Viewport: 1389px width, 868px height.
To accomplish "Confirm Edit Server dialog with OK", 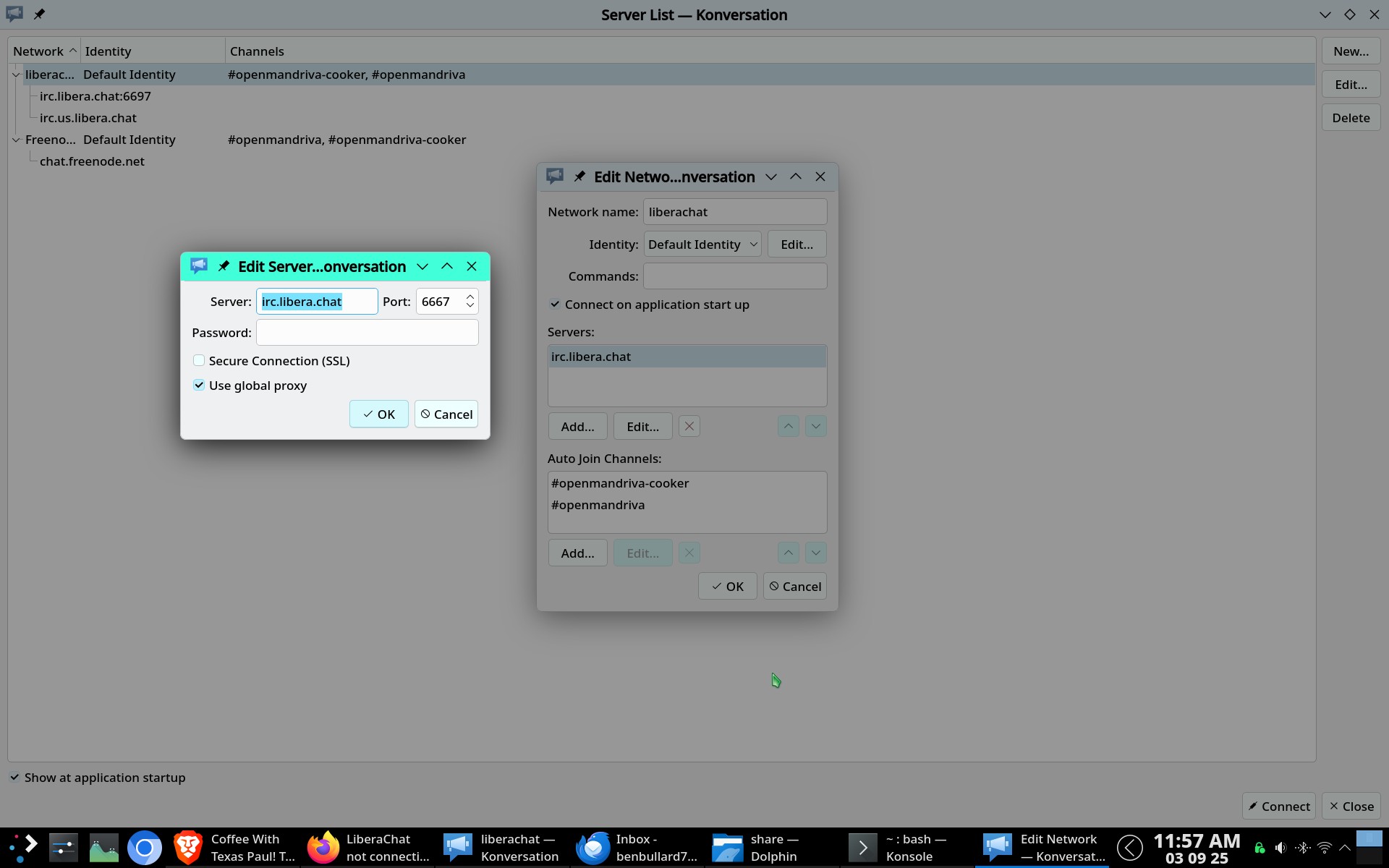I will (x=378, y=414).
